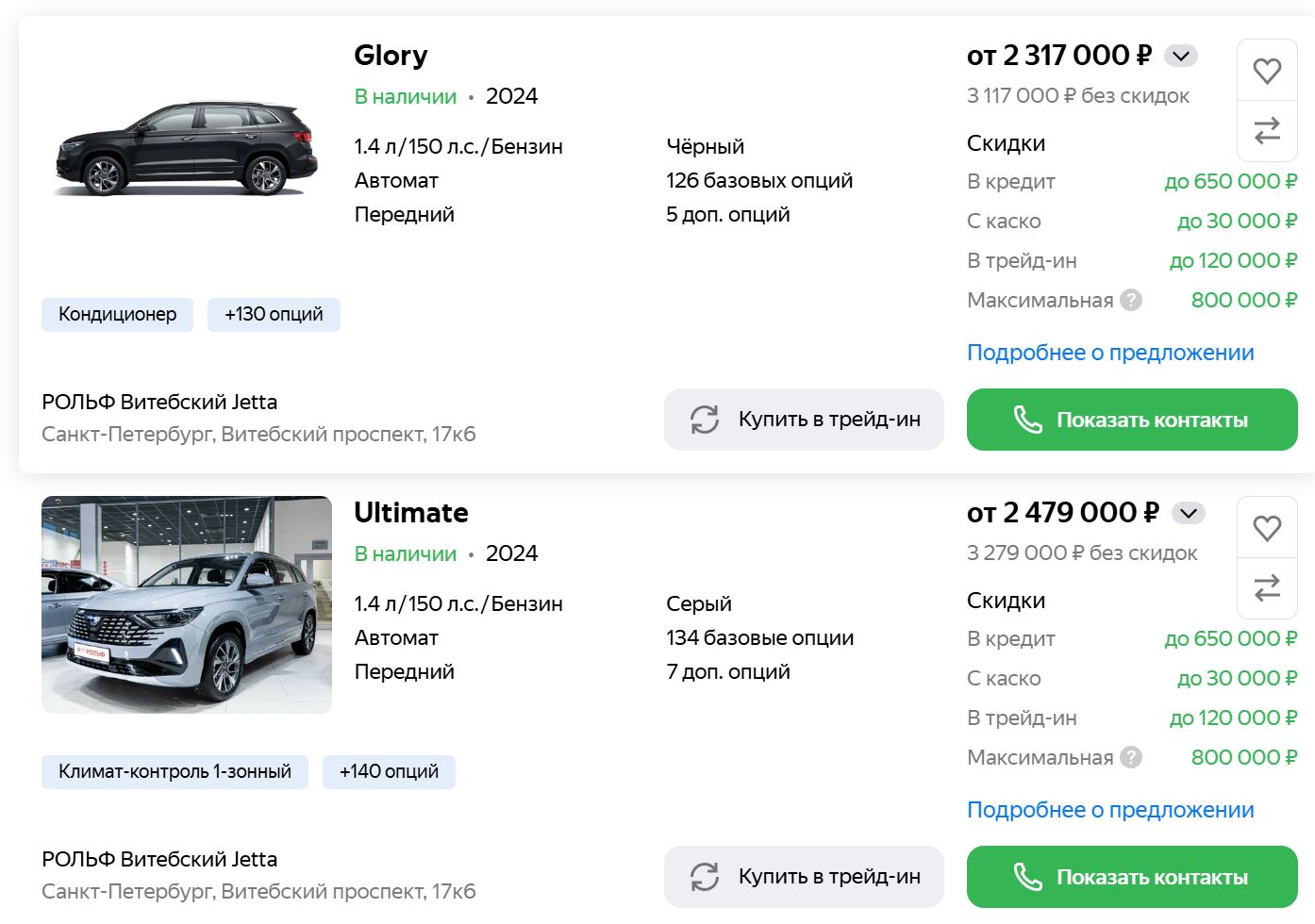Show contacts for the Glory listing
The width and height of the screenshot is (1315, 924).
tap(1132, 420)
